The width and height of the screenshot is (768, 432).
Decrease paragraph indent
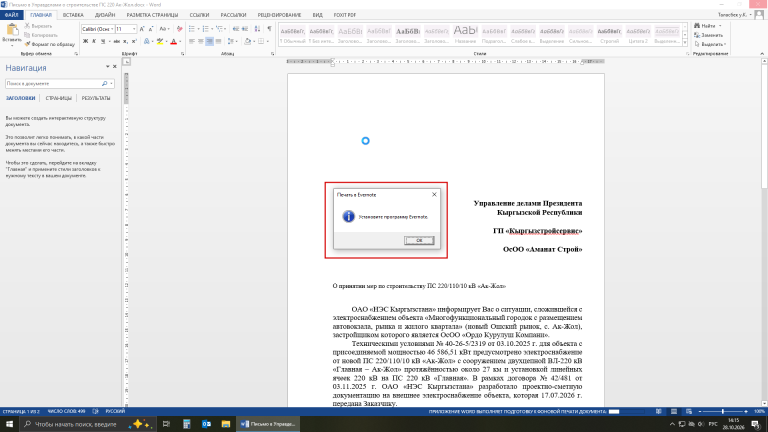236,29
